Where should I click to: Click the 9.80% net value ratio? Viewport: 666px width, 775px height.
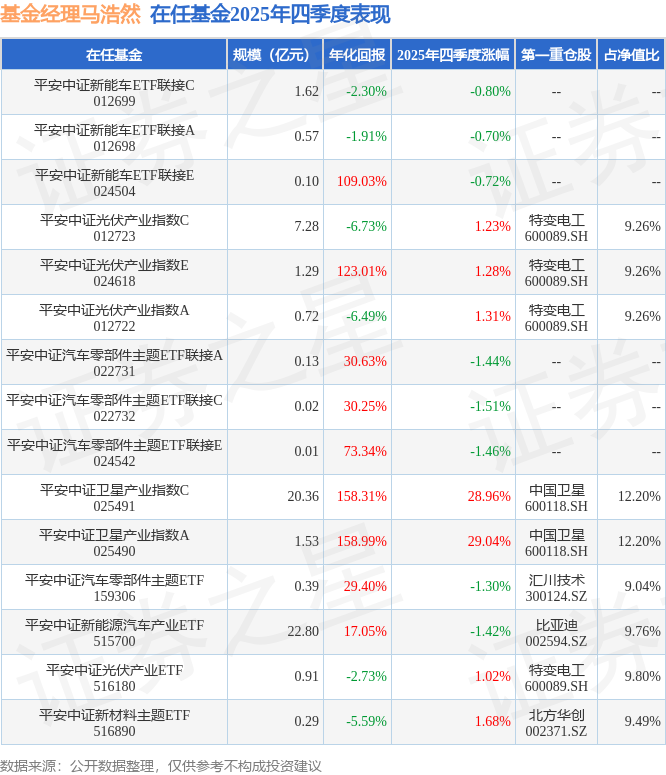642,676
